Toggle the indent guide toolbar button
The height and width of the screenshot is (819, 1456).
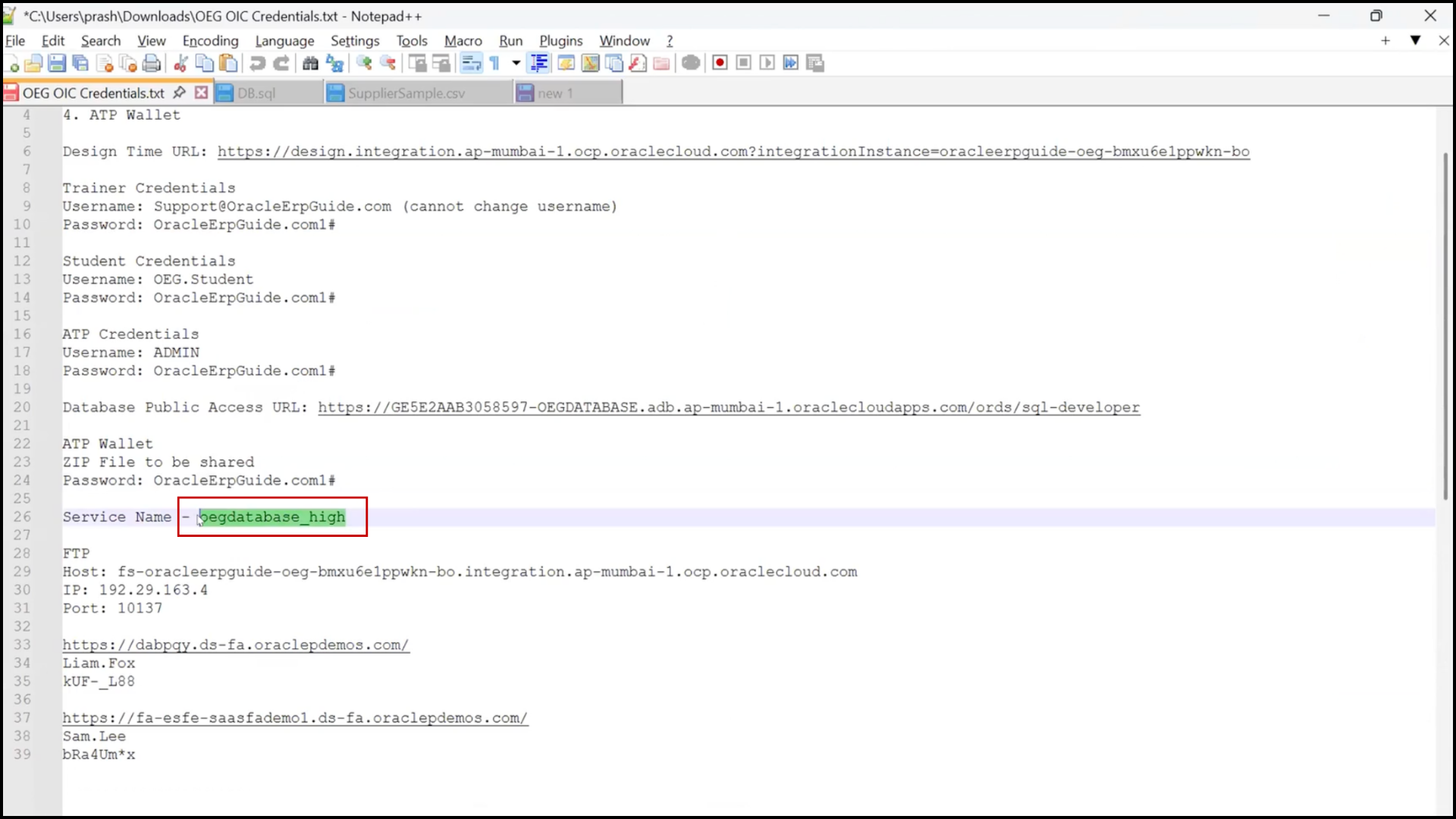[x=539, y=63]
